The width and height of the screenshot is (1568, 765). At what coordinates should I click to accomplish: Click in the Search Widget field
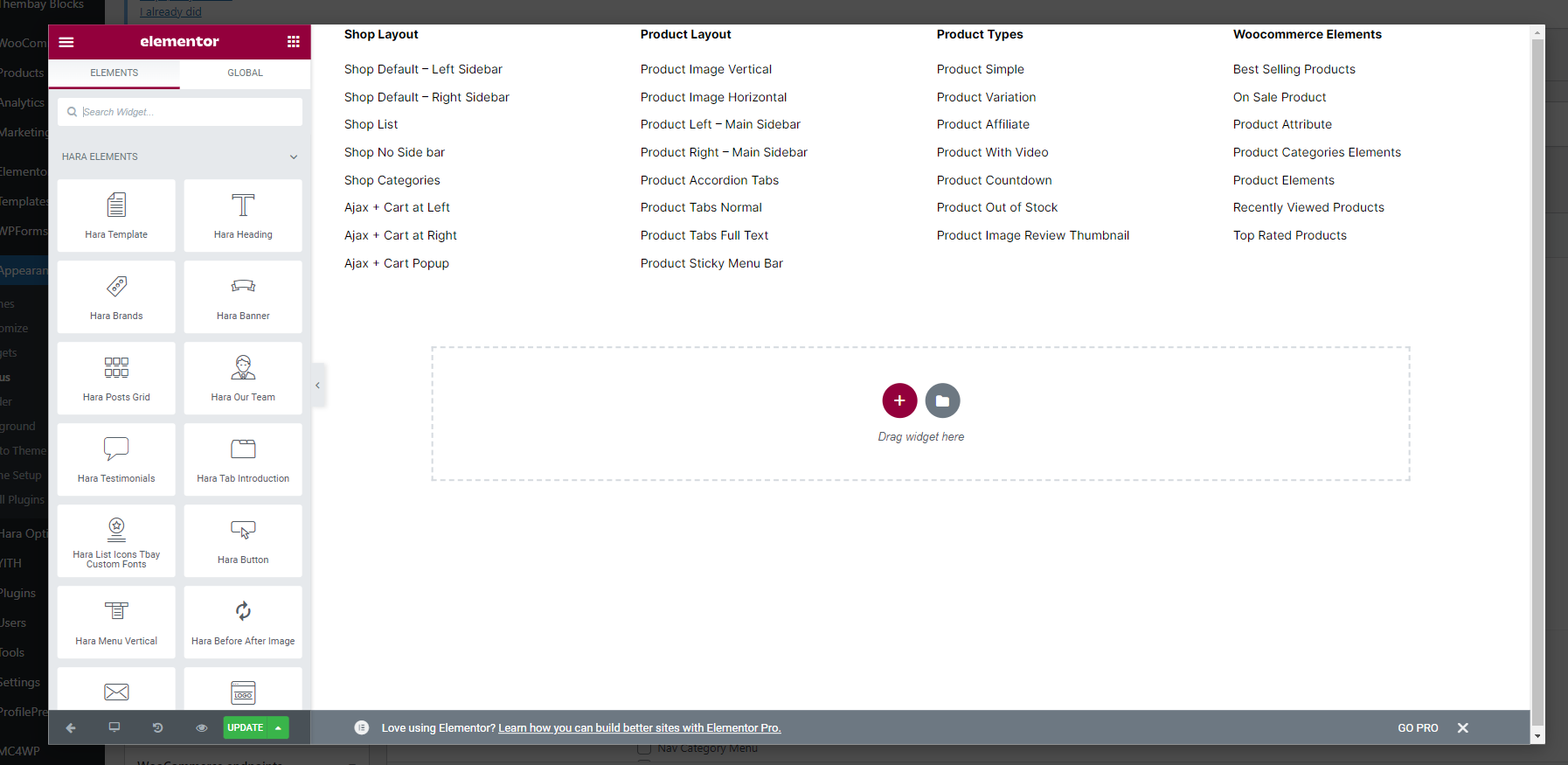point(184,112)
